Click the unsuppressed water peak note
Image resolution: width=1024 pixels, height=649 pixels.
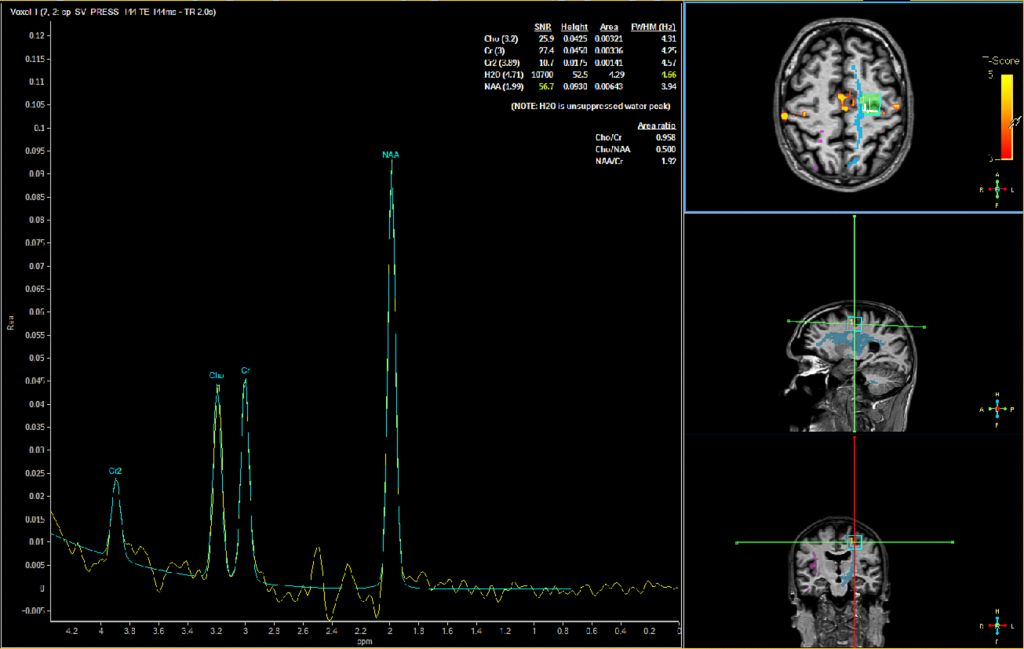point(590,106)
